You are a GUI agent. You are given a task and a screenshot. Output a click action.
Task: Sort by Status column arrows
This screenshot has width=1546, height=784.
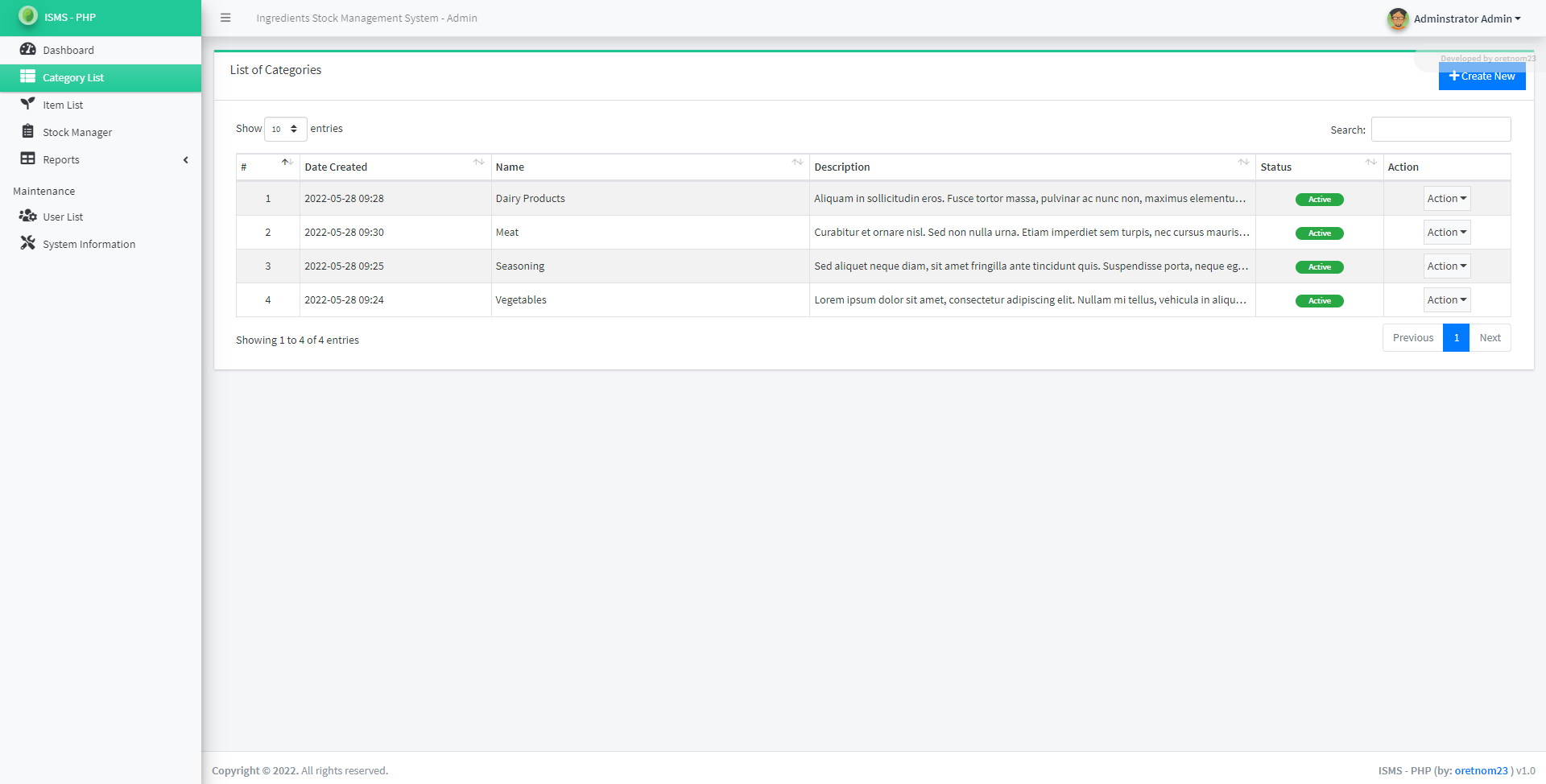[x=1371, y=163]
